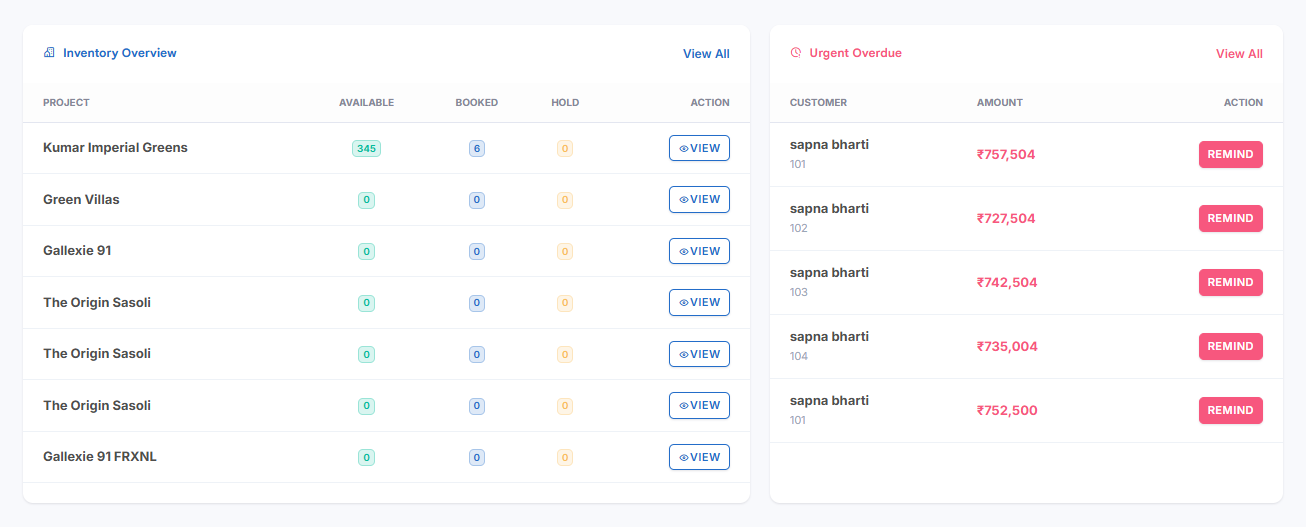
Task: Send reminder for the ₹757,504 overdue
Action: pos(1230,154)
